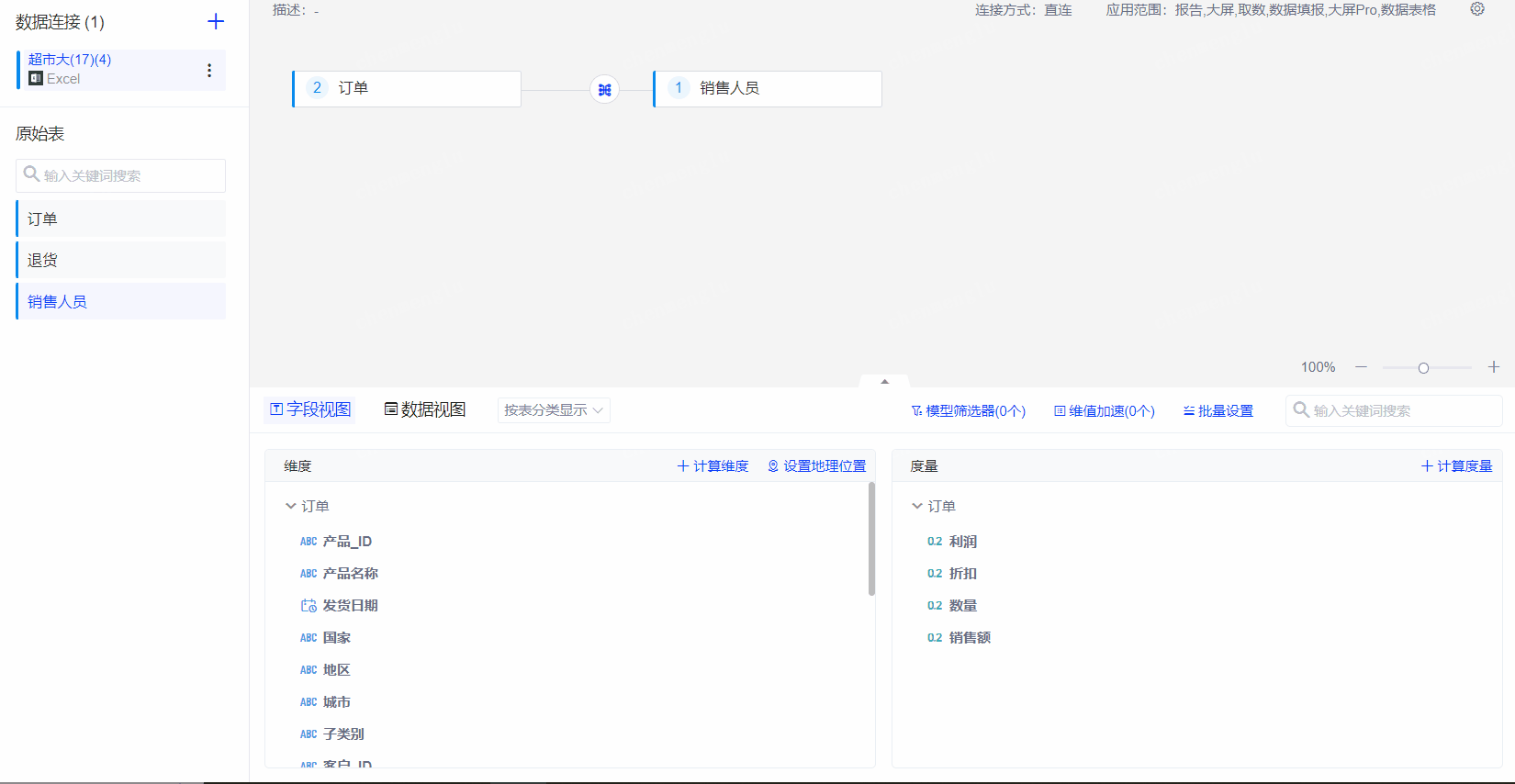This screenshot has height=784, width=1515.
Task: Open the 按表分类显示 dropdown
Action: (x=554, y=410)
